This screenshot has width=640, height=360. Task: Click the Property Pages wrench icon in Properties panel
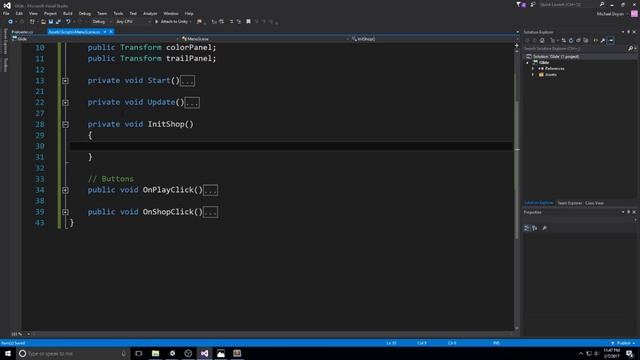tap(544, 228)
